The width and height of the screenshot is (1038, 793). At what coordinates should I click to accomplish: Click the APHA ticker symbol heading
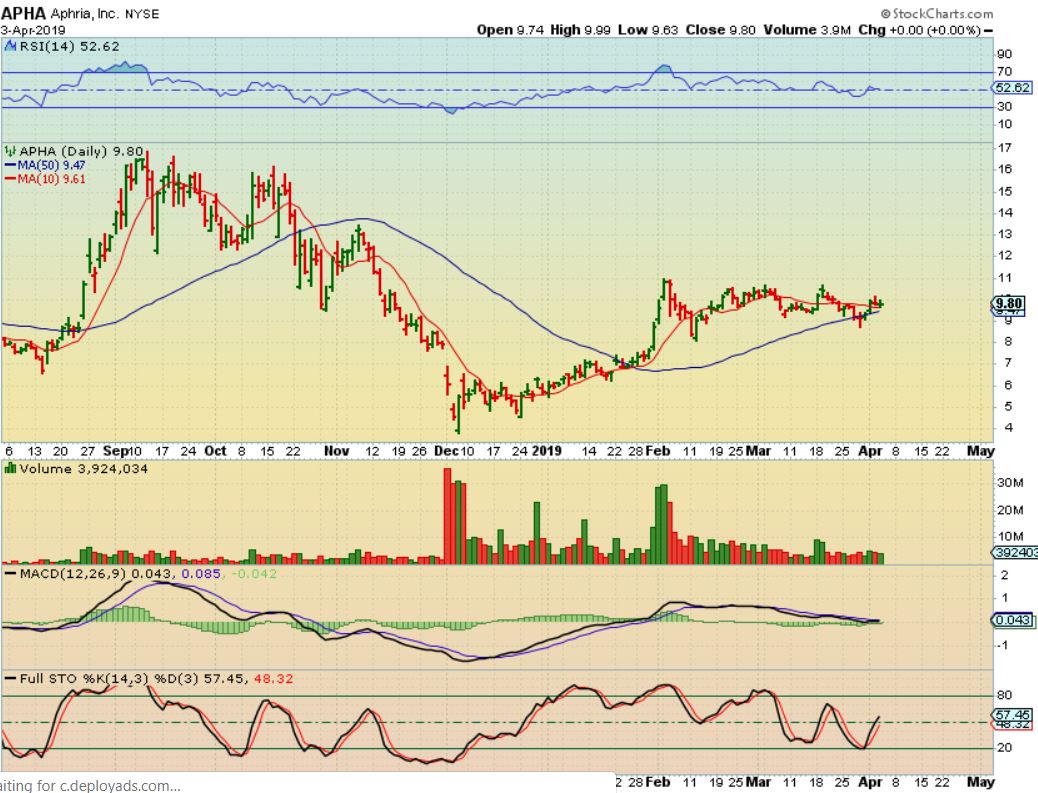(x=24, y=15)
